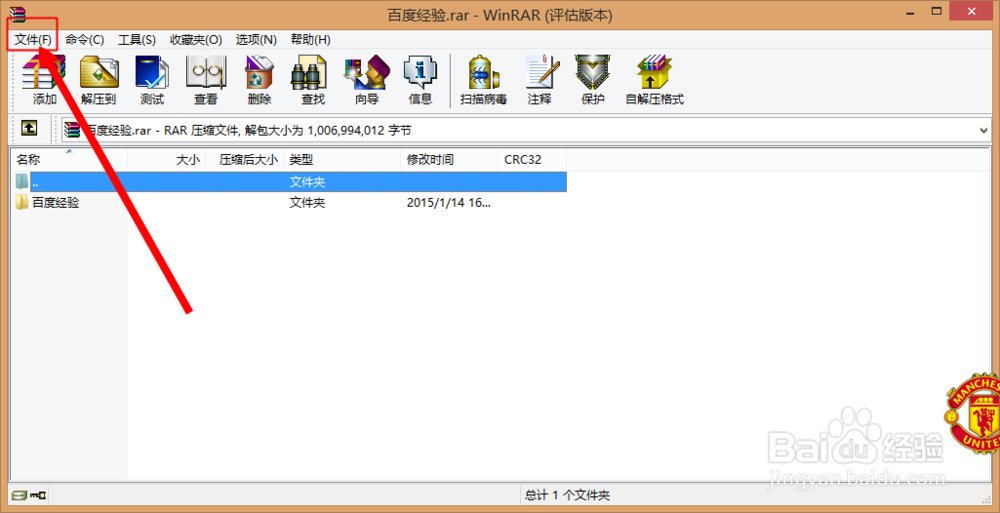Convert to SFX (自解压格式) icon
Screen dimensions: 1000x513
point(655,80)
